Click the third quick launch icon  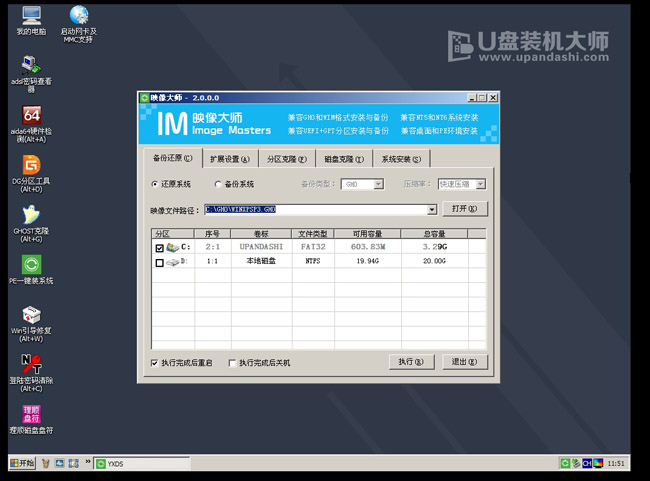pos(74,463)
